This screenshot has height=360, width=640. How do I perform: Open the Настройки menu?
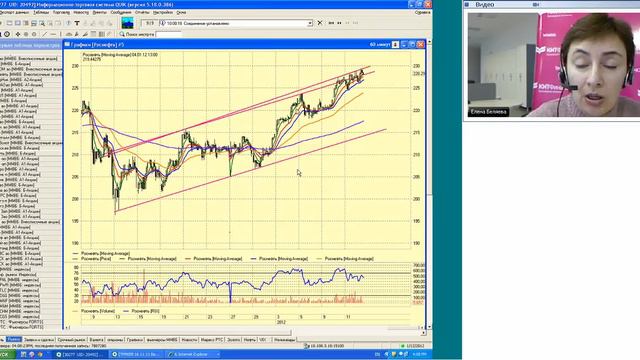click(163, 12)
